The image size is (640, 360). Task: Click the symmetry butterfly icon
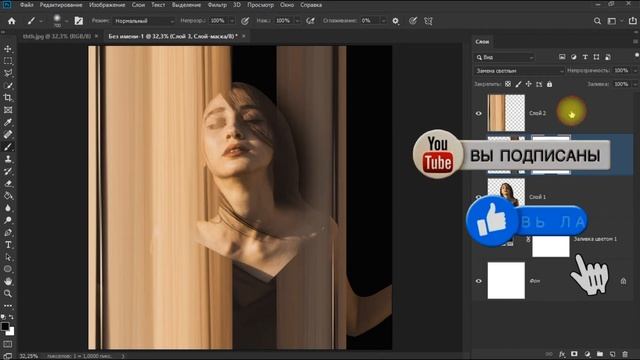428,21
